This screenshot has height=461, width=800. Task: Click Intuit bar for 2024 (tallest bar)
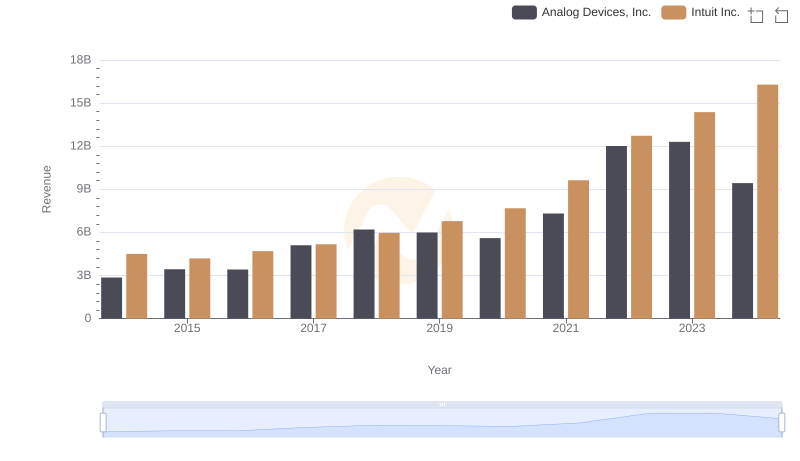pos(767,201)
